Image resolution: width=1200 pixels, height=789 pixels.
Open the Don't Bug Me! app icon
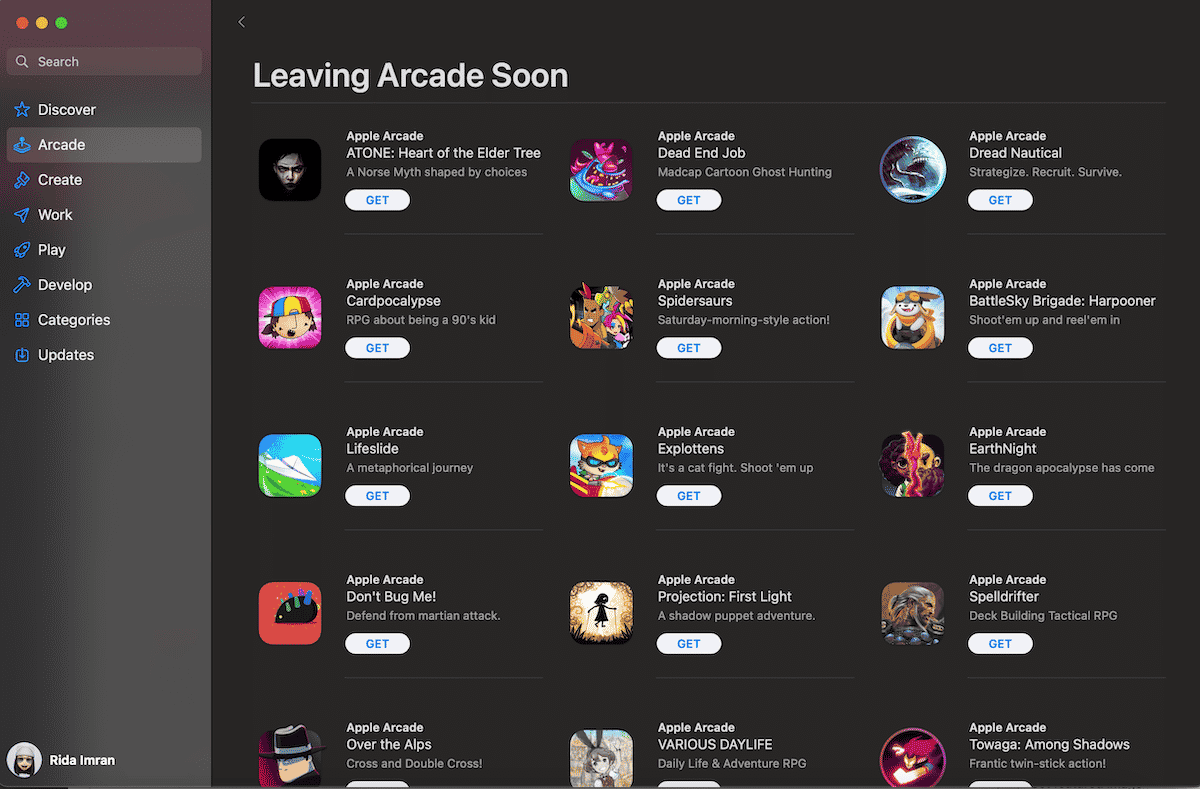290,614
